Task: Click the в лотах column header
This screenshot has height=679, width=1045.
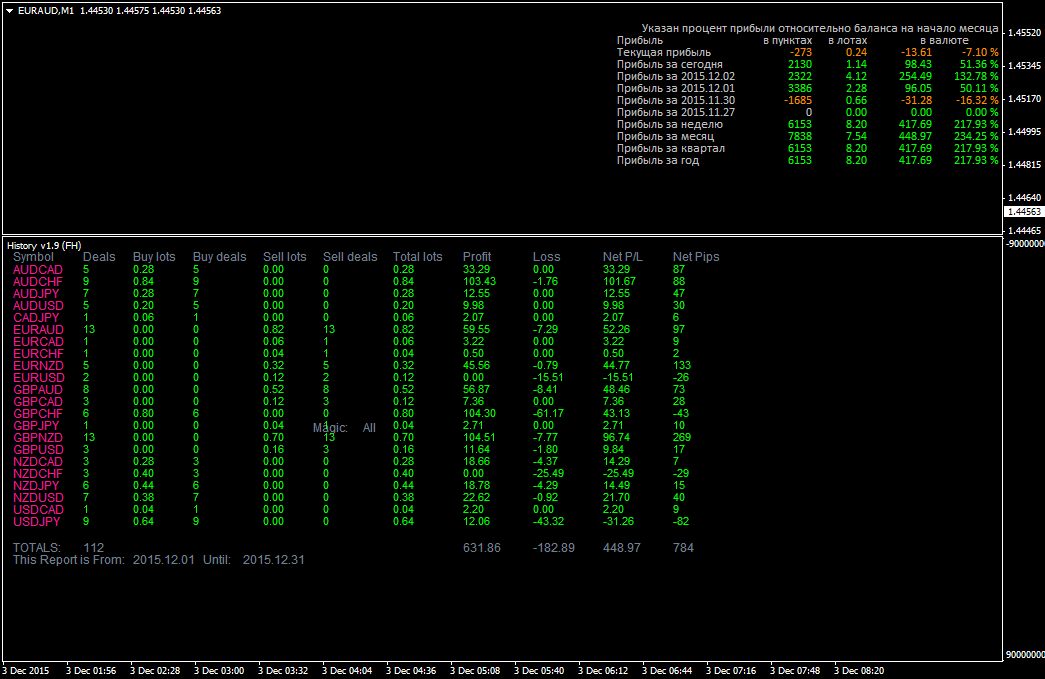Action: (x=848, y=41)
